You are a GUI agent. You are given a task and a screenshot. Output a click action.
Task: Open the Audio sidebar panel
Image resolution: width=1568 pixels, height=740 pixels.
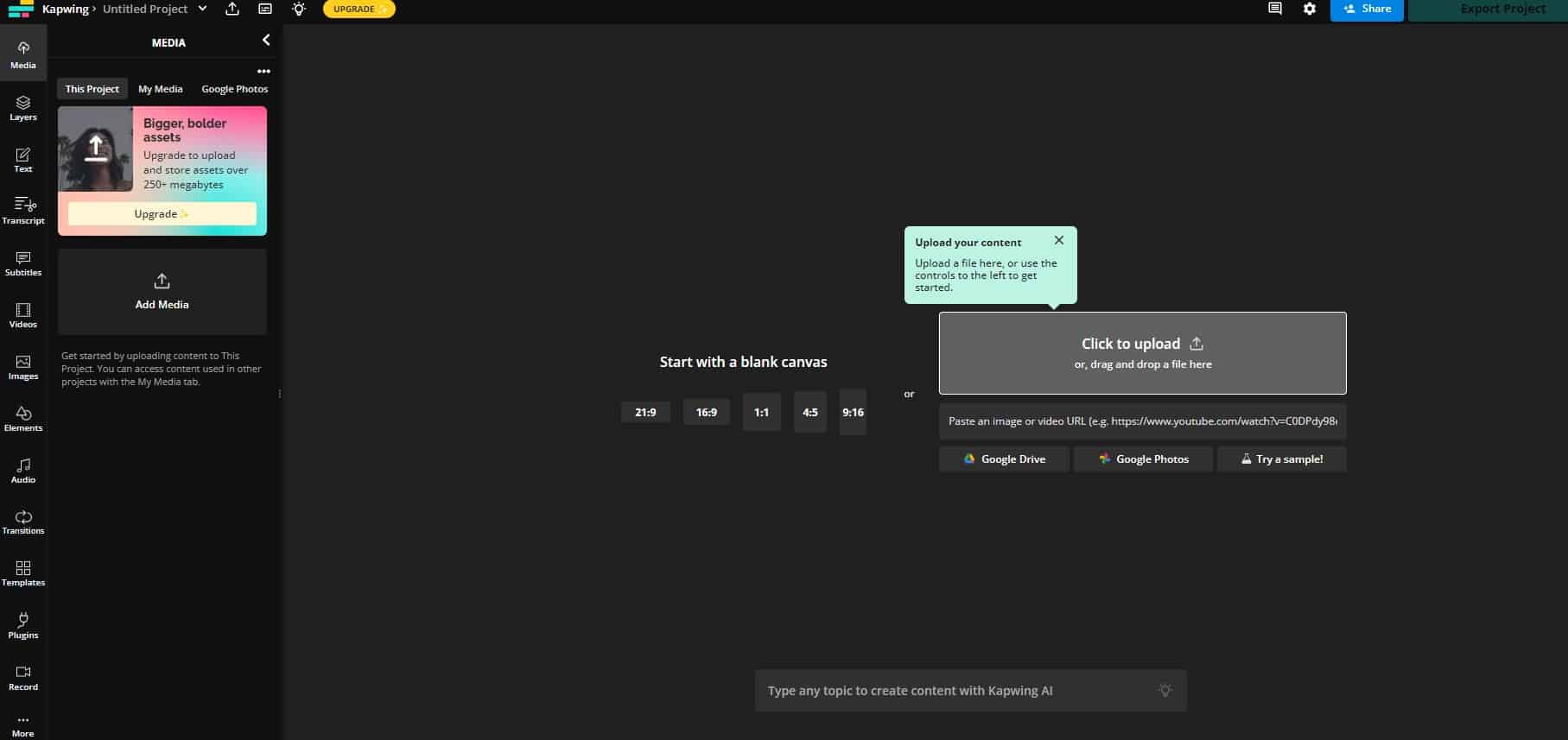tap(23, 471)
